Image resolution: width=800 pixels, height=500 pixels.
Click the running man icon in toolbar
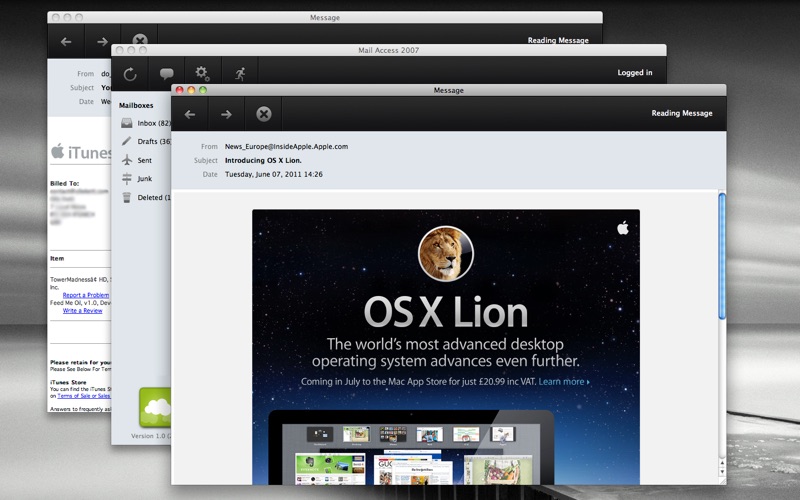pos(240,73)
